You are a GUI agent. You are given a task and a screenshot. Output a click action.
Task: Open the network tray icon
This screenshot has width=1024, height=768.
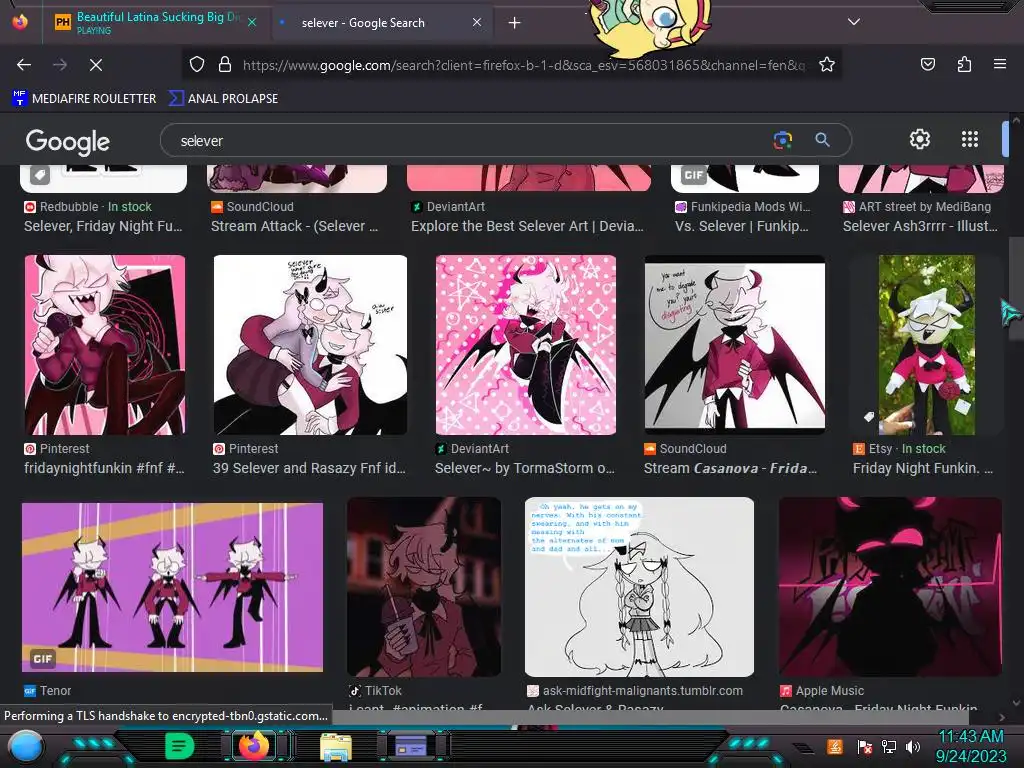click(x=889, y=746)
